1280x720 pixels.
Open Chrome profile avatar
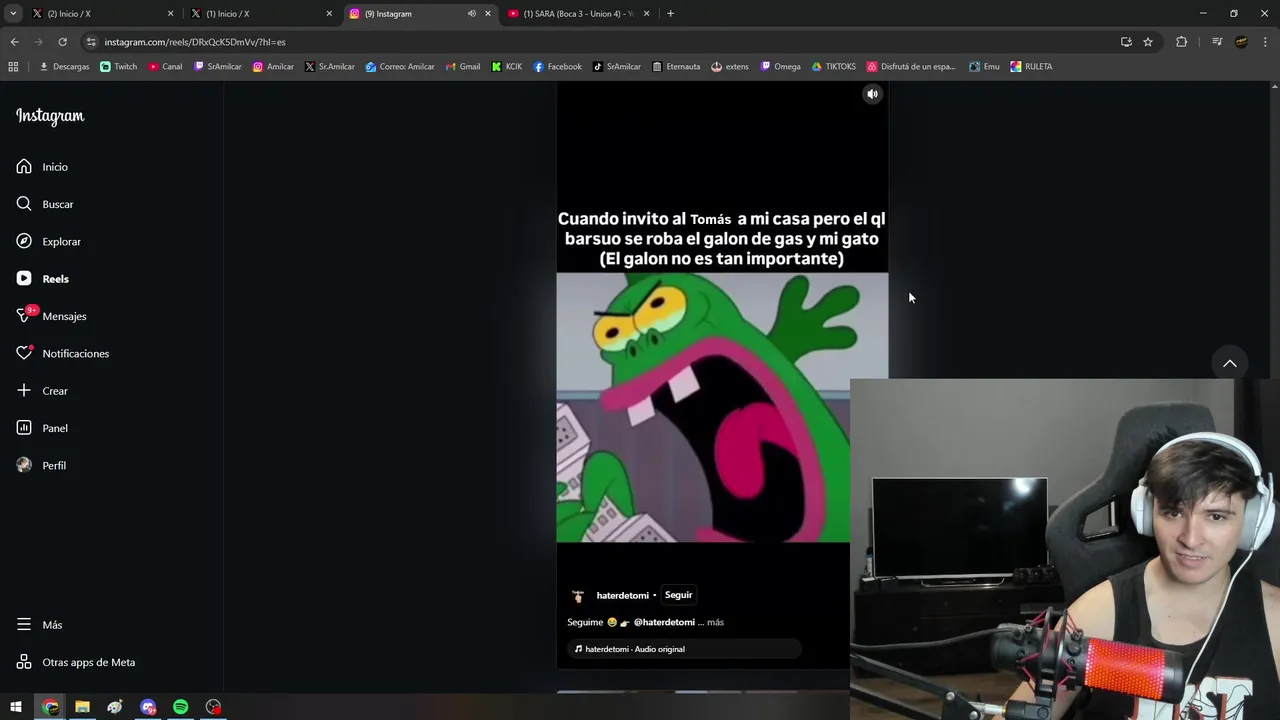pyautogui.click(x=1241, y=42)
